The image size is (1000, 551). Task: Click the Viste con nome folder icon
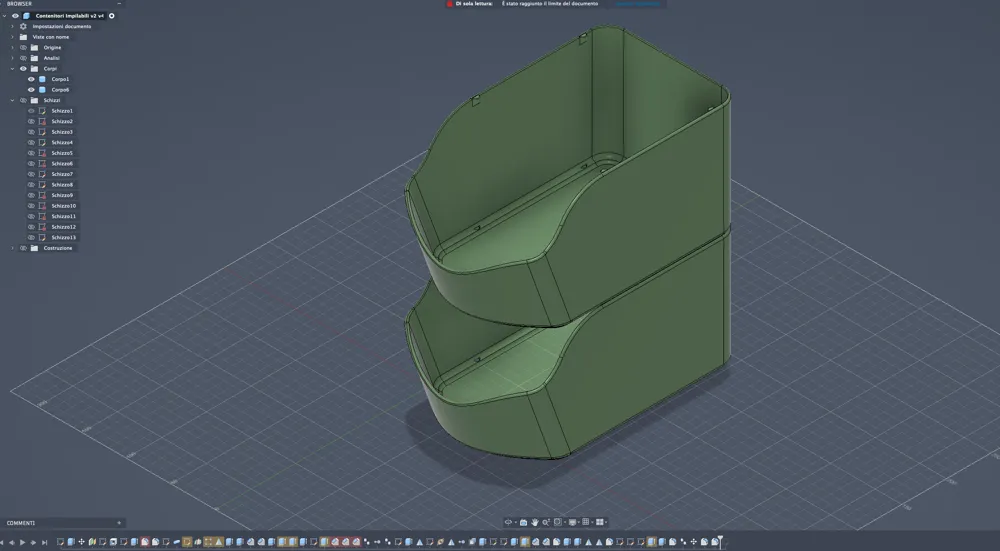[24, 37]
